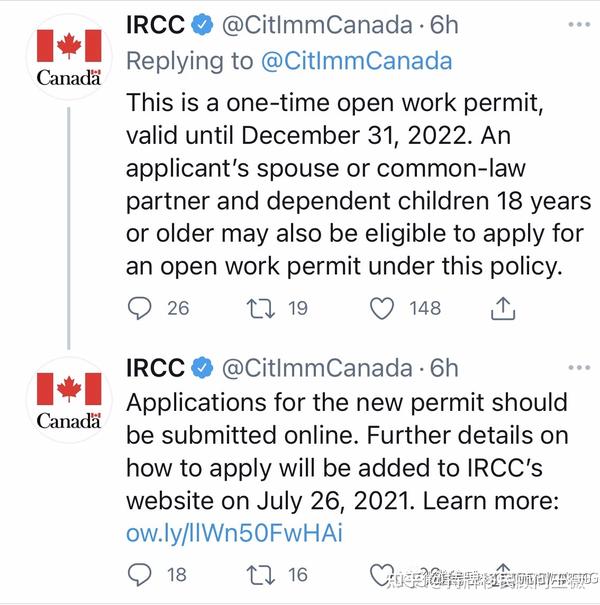The height and width of the screenshot is (605, 600).
Task: Open IRCC name on second tweet
Action: (x=155, y=368)
